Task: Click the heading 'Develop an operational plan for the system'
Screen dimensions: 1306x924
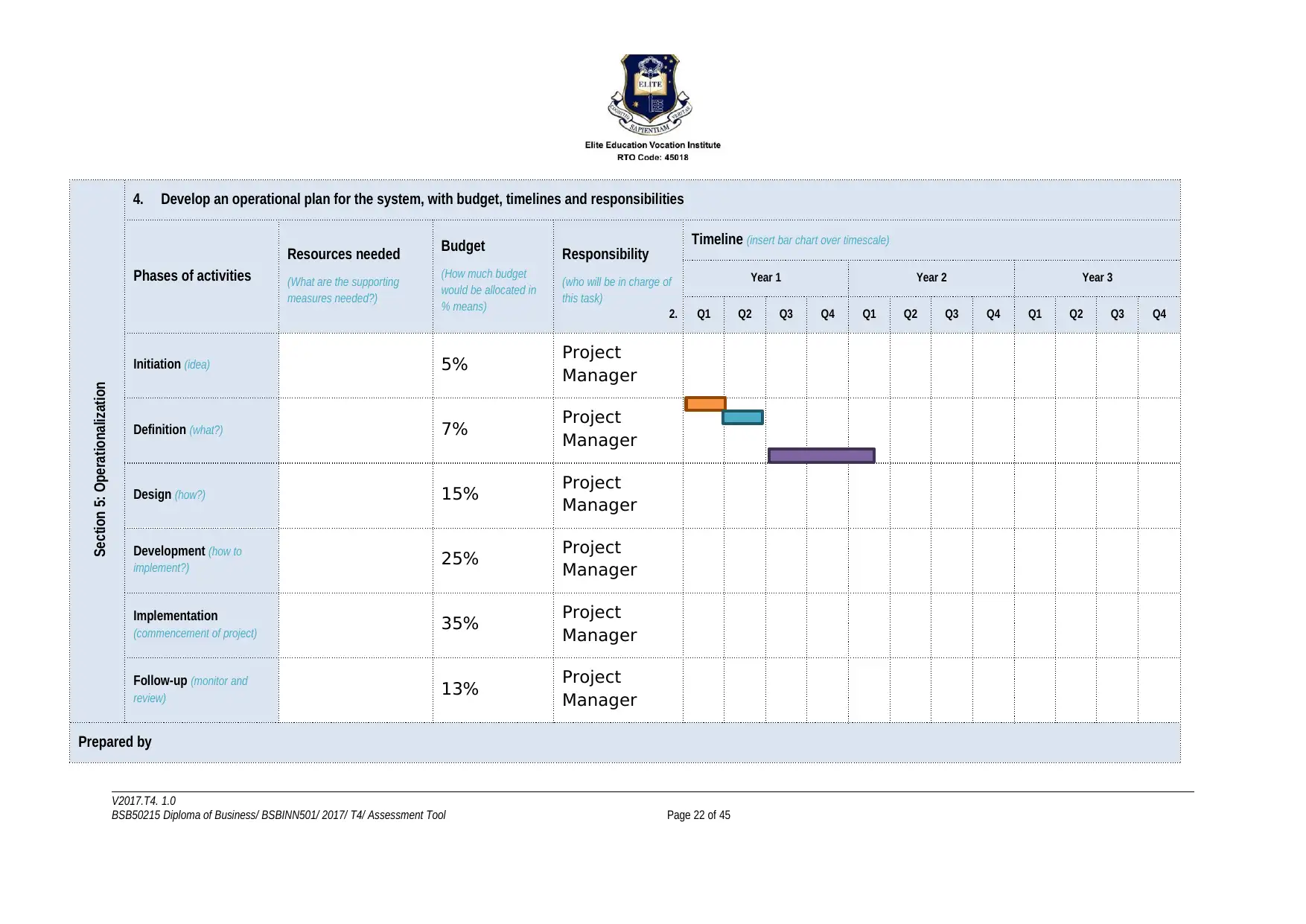Action: tap(422, 199)
